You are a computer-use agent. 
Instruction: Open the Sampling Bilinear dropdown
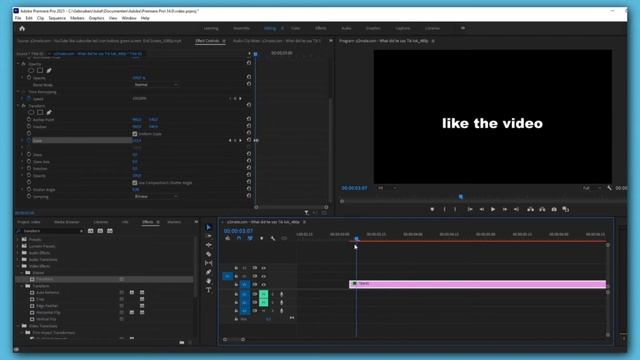(156, 196)
